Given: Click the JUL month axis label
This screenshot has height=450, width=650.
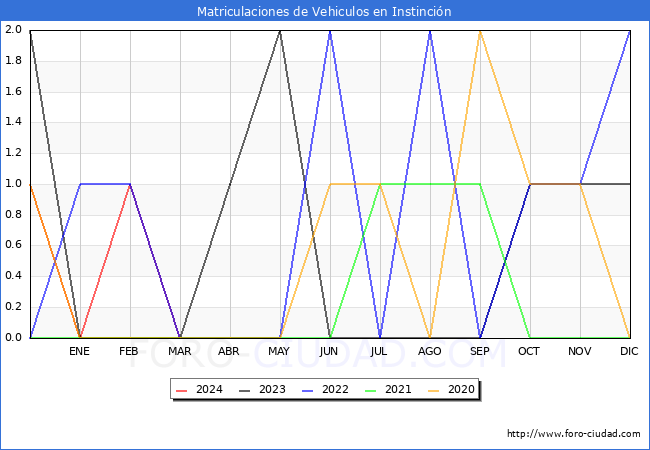Looking at the screenshot, I should click(x=379, y=351).
